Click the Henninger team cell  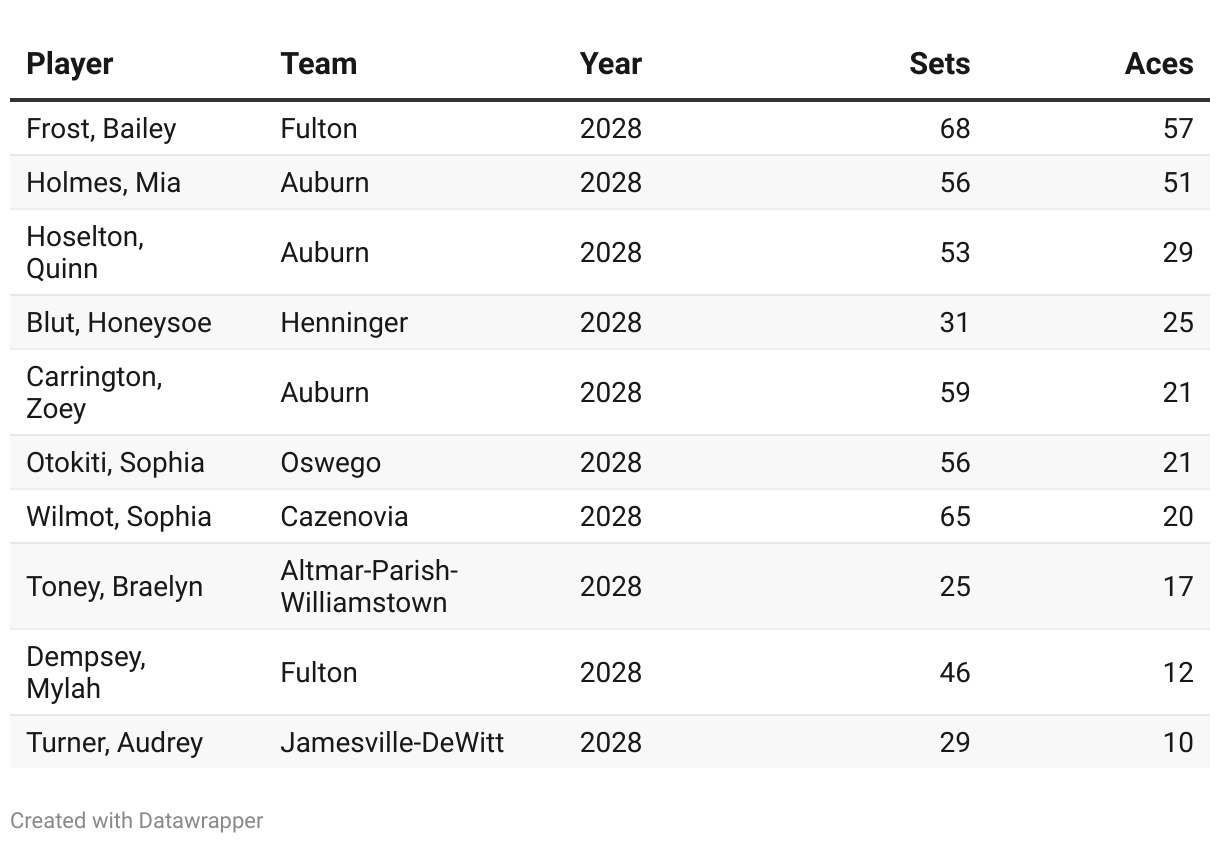pyautogui.click(x=344, y=323)
